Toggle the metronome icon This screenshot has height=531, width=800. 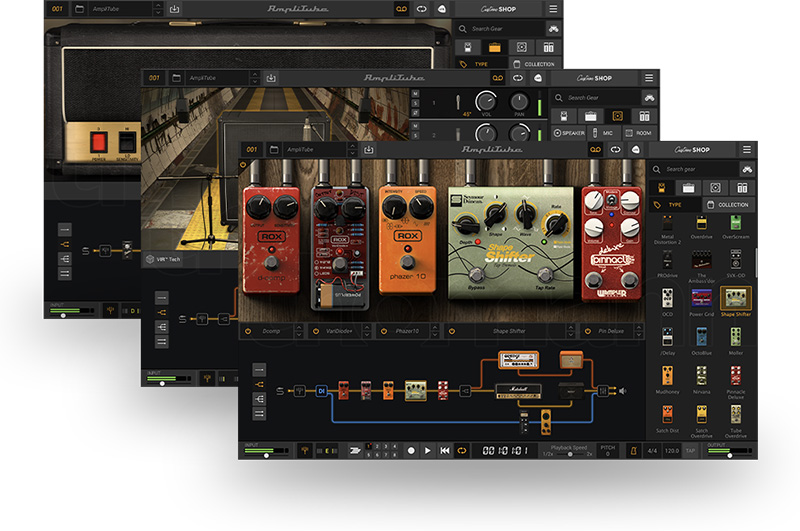tap(634, 451)
